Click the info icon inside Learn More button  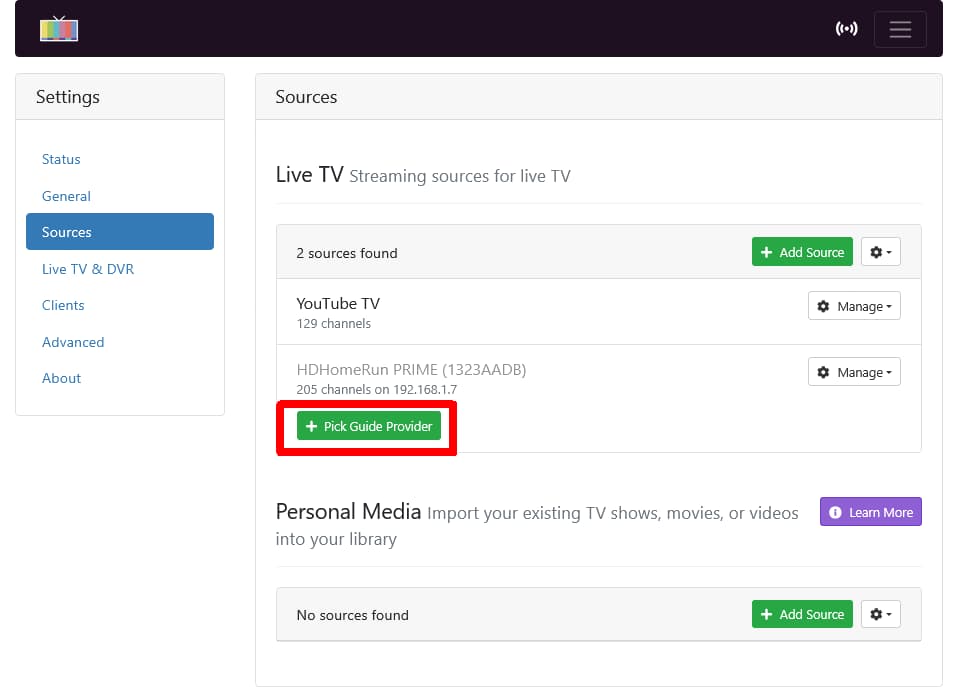[836, 511]
